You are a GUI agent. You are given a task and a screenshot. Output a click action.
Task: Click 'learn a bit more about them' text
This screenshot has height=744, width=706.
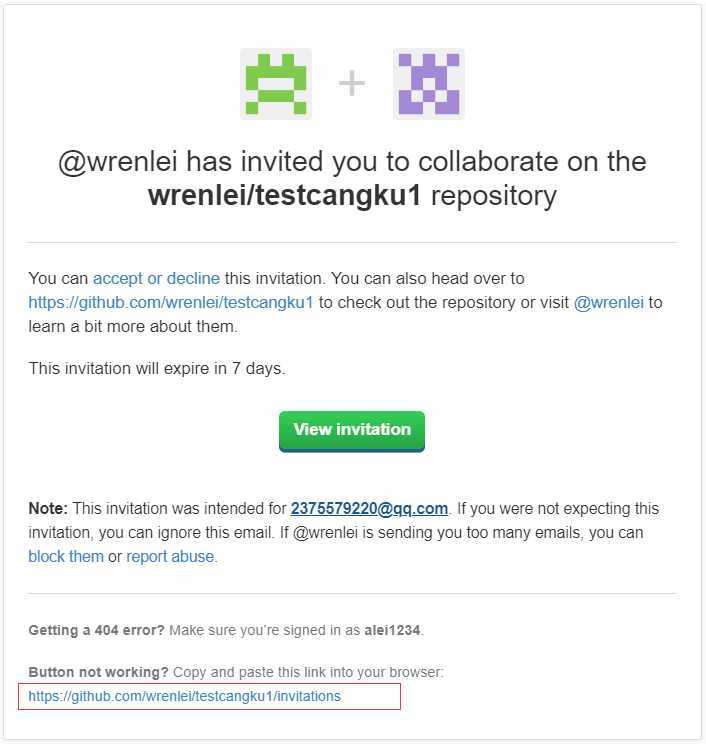click(x=131, y=326)
